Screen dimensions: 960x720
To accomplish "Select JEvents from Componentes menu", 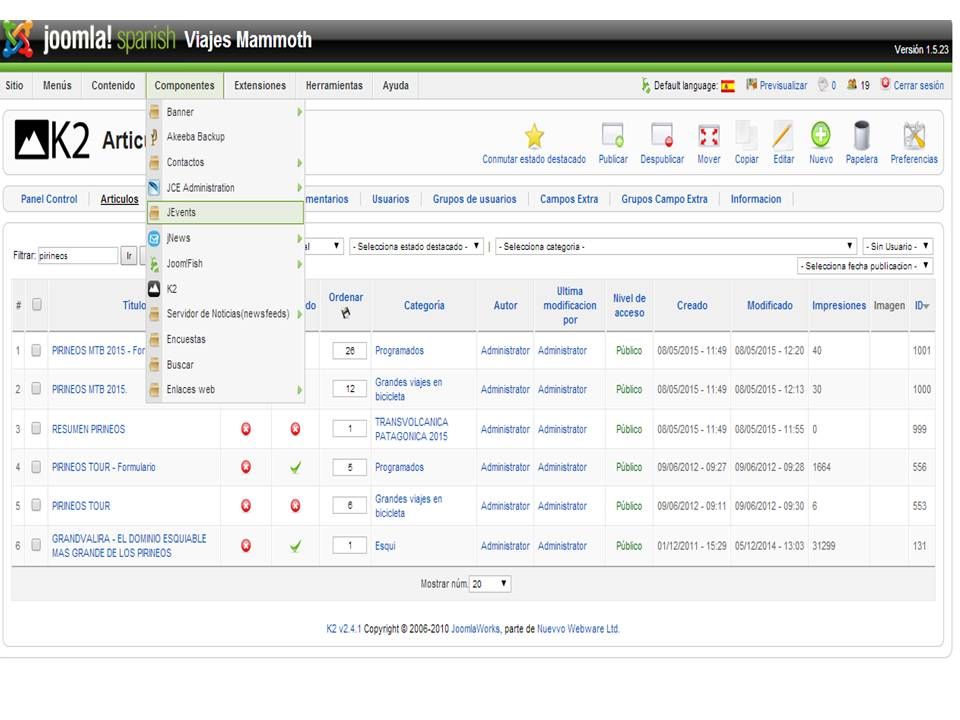I will [225, 212].
